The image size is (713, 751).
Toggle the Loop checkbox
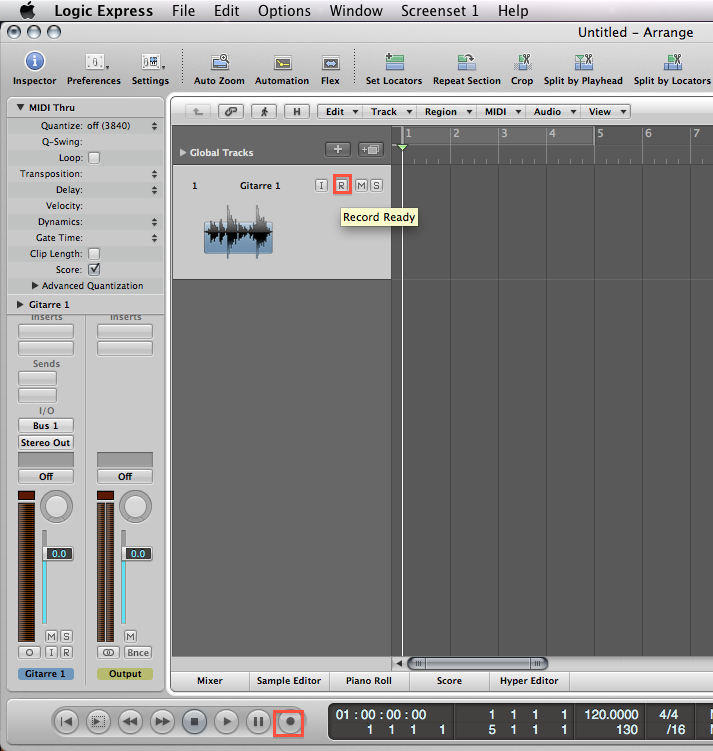94,158
